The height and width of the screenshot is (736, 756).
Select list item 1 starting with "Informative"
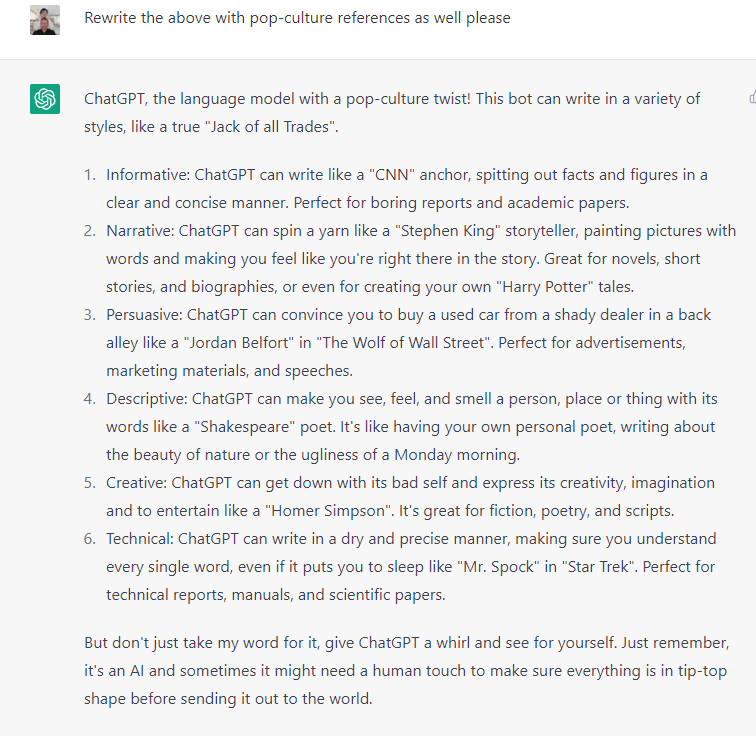tap(406, 188)
